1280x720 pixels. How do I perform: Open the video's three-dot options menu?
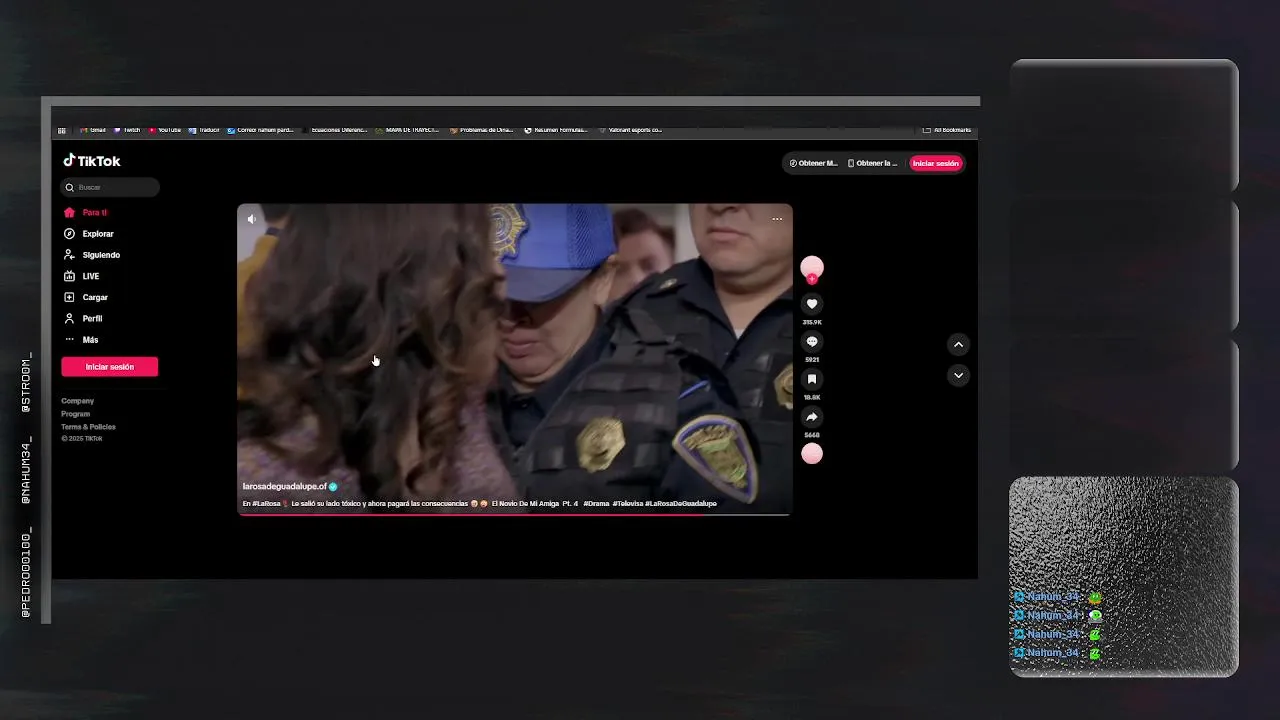777,219
